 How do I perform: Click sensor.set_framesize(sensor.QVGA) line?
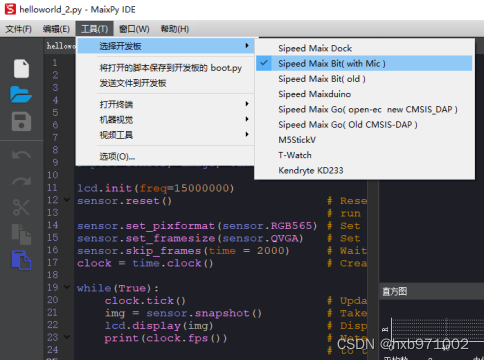coord(190,239)
